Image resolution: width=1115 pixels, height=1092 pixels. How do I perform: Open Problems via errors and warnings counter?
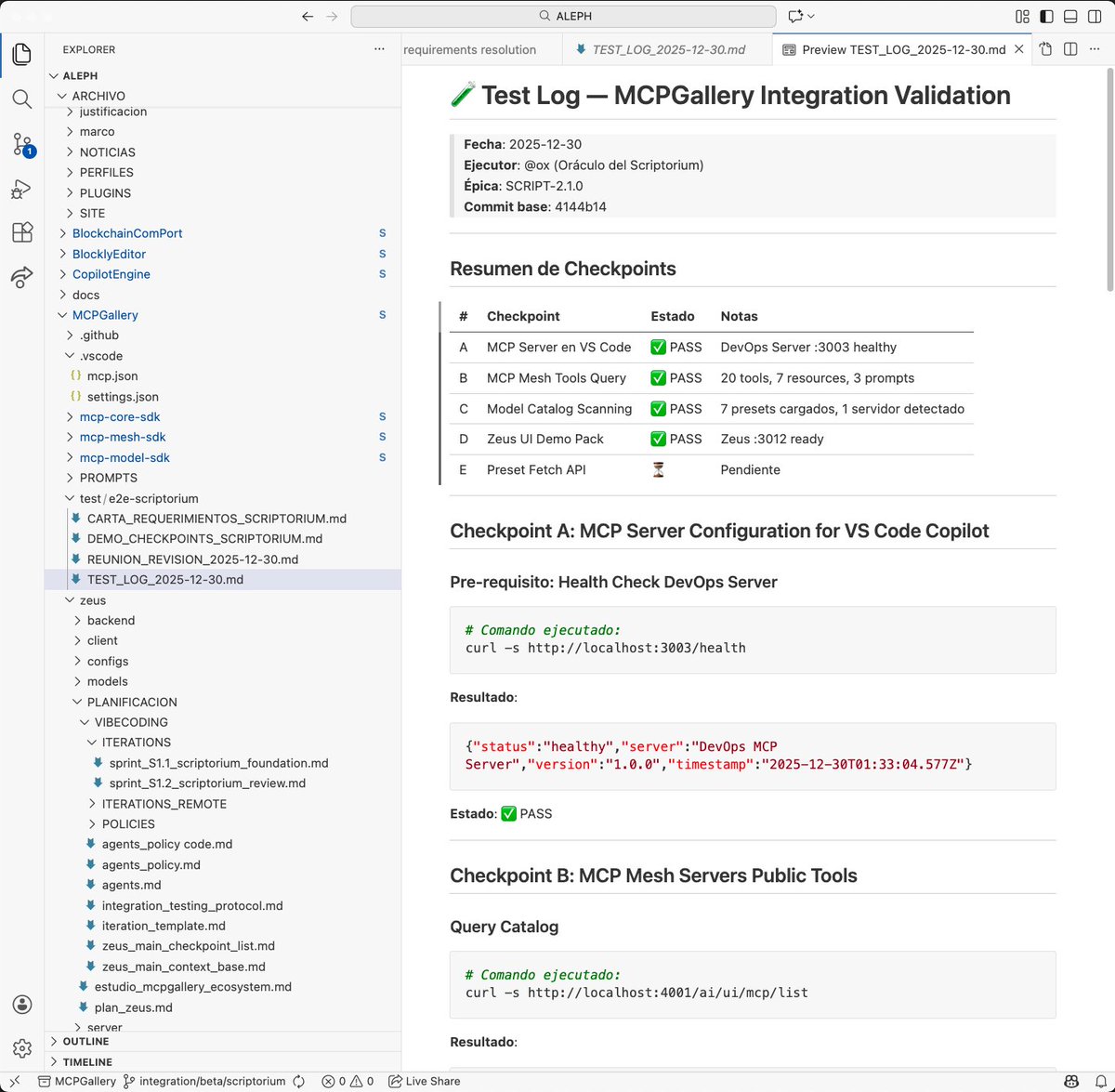coord(348,1081)
